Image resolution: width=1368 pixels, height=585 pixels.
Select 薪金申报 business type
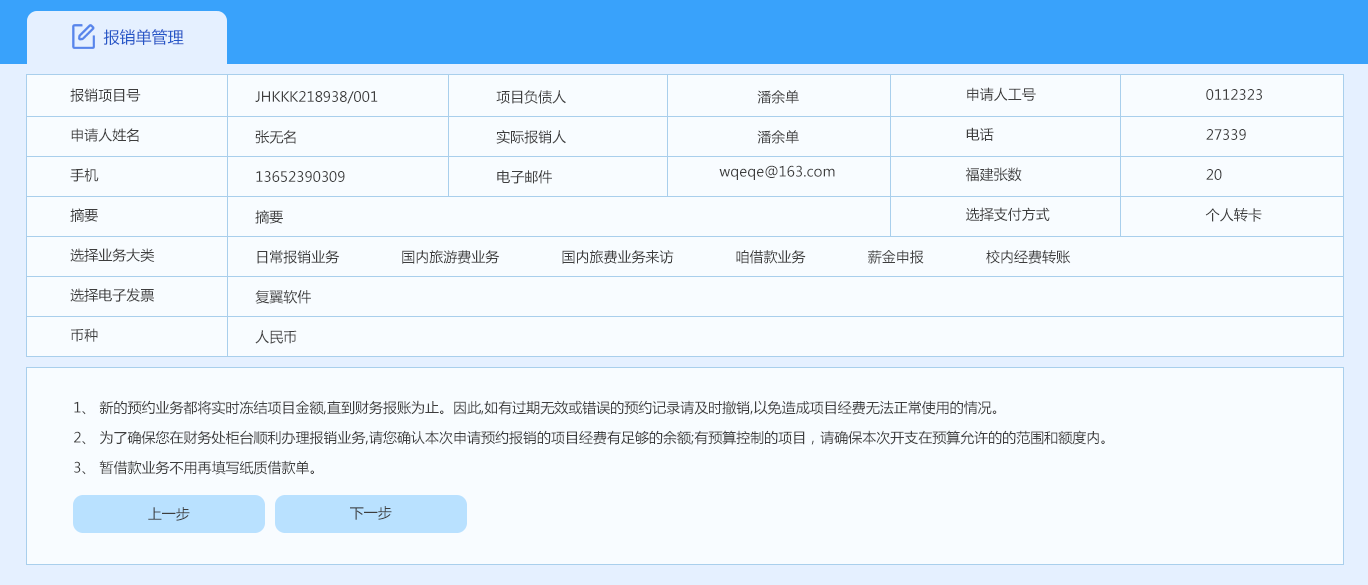point(895,257)
